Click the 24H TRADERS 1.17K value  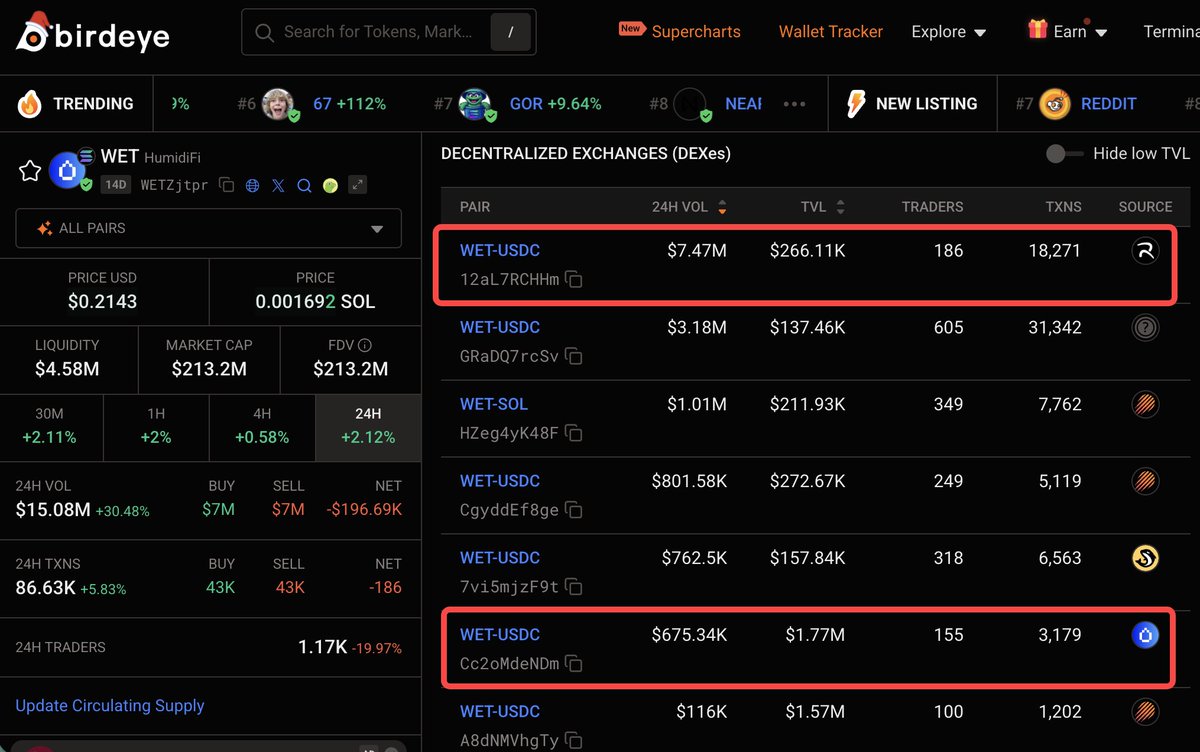(322, 648)
